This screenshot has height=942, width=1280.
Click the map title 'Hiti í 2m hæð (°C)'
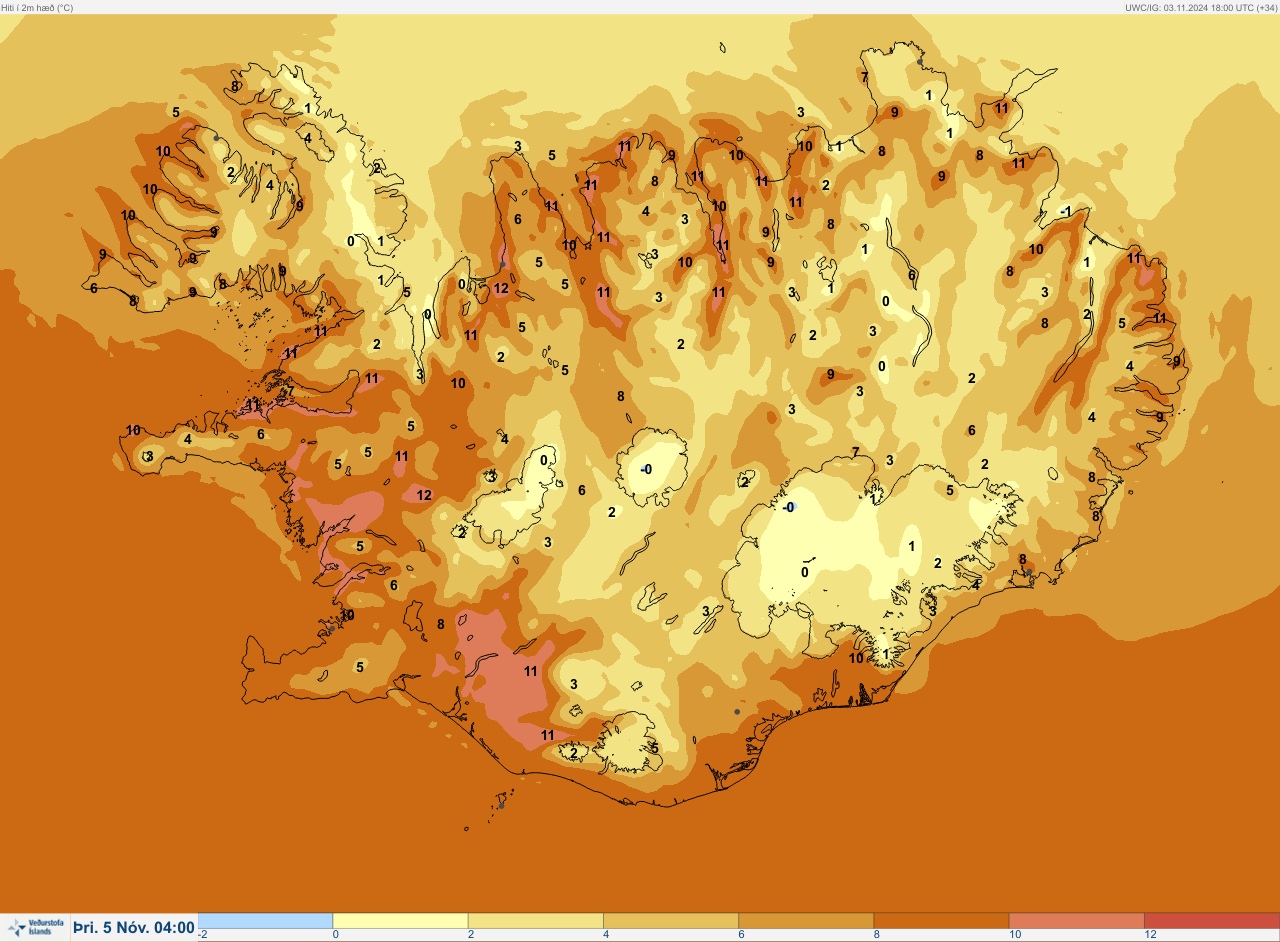click(x=39, y=7)
